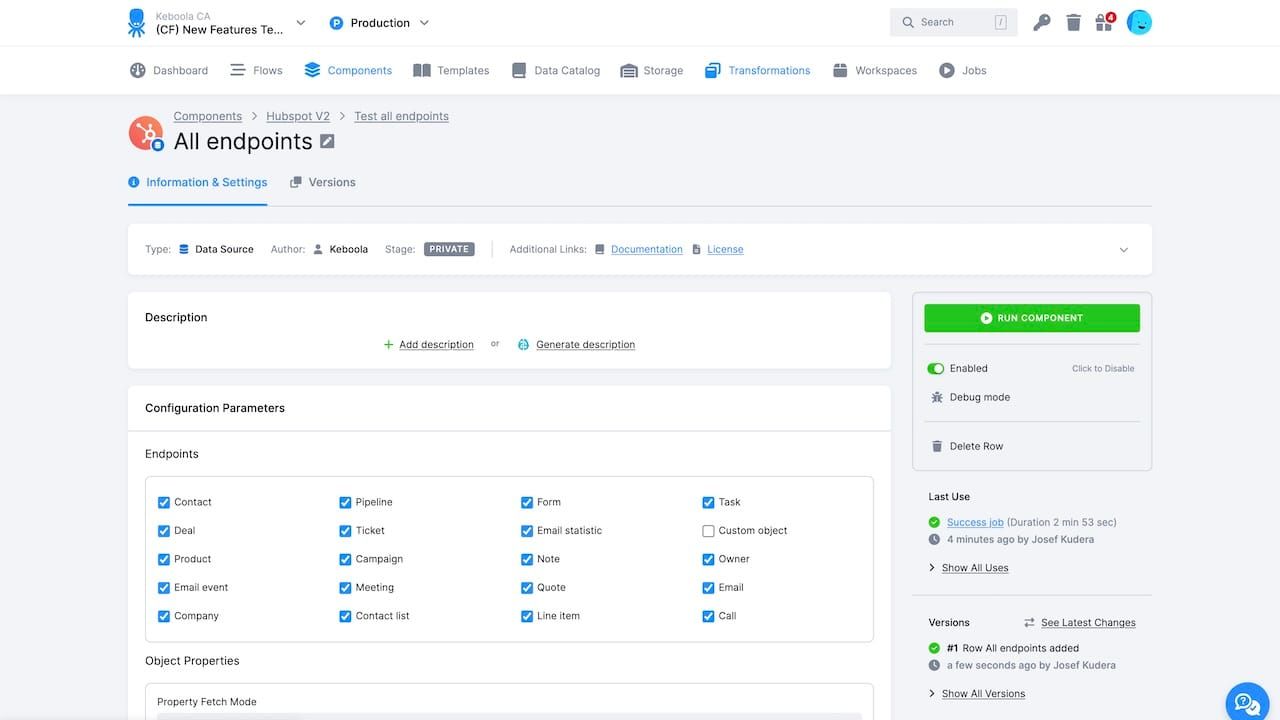Click the Delete Row trash icon
Image resolution: width=1280 pixels, height=720 pixels.
[x=936, y=446]
